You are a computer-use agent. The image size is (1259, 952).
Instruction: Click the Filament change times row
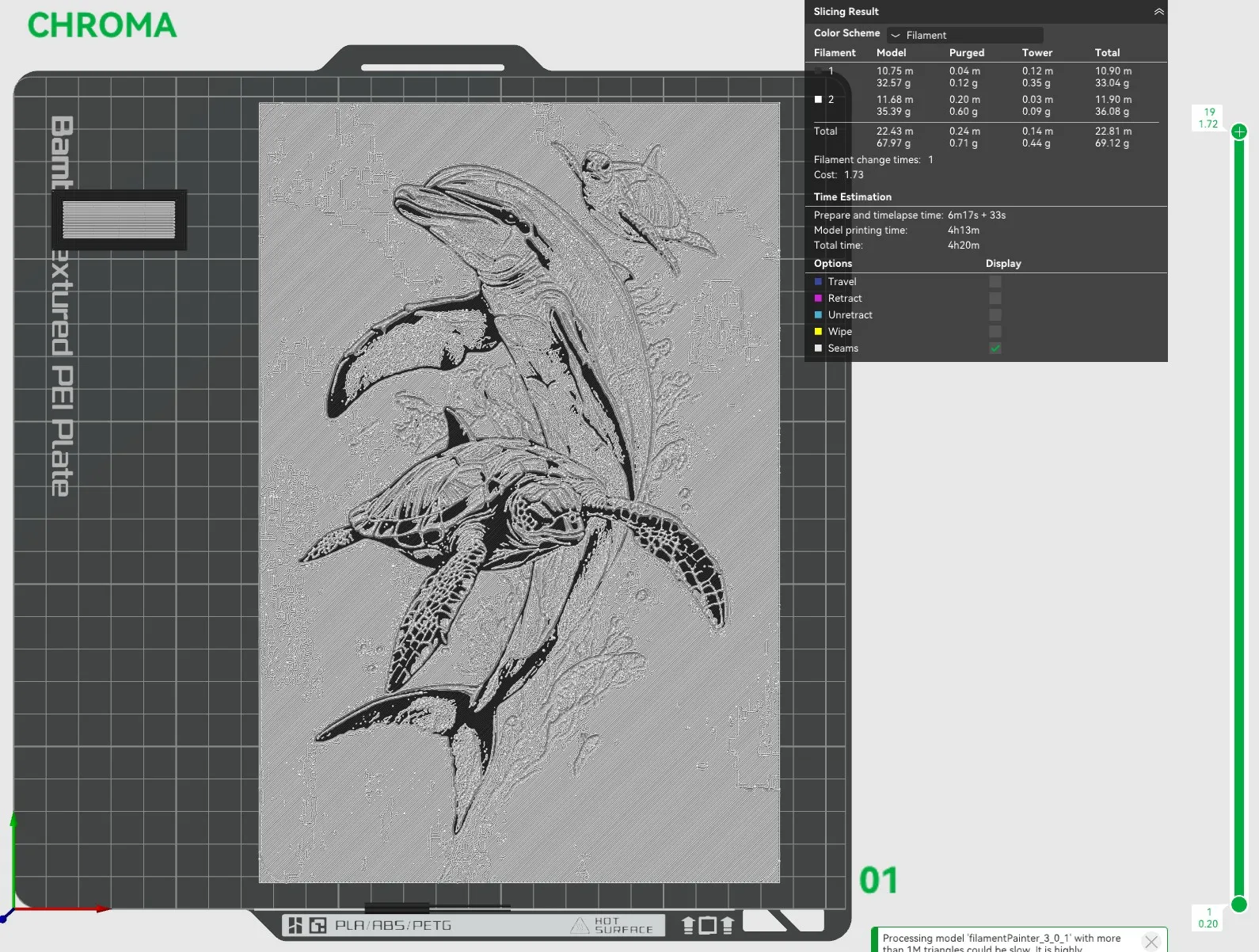873,160
